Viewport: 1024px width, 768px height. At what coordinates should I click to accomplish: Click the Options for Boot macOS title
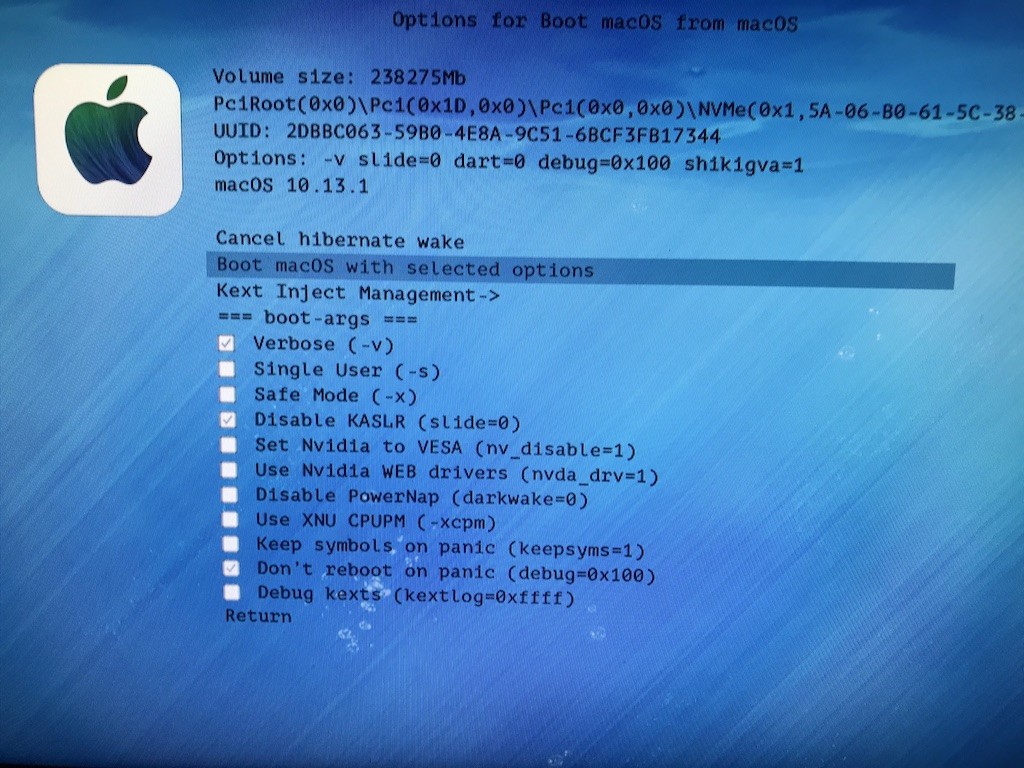[x=595, y=22]
